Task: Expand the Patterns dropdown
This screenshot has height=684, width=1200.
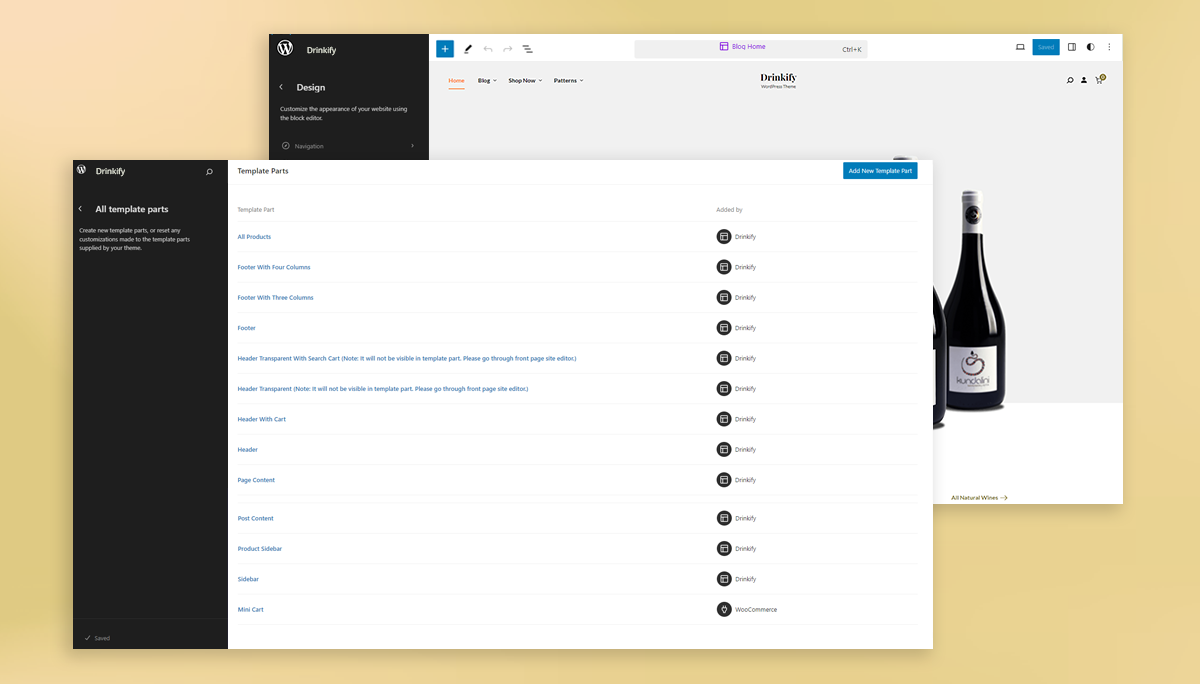Action: pos(568,80)
